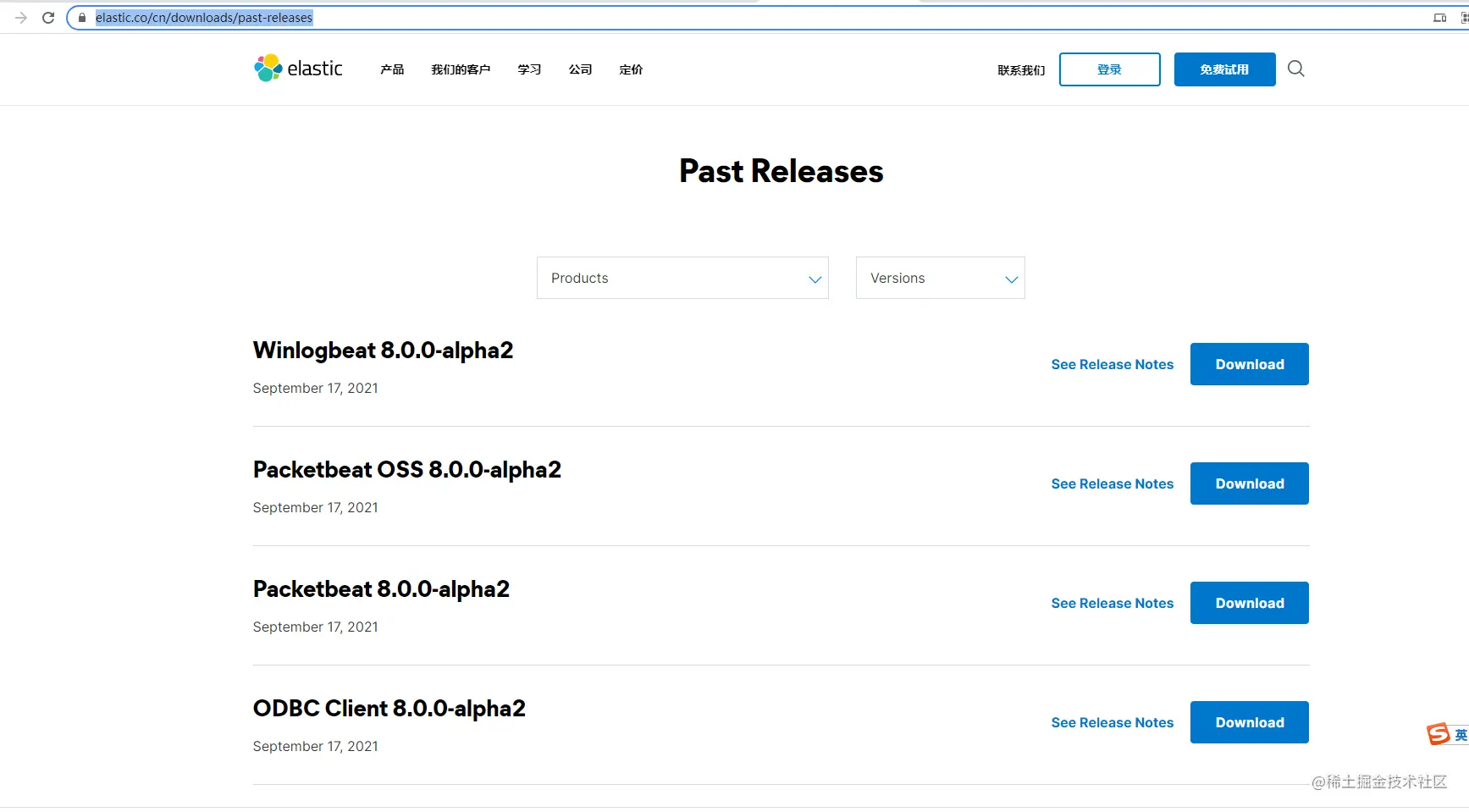Click the Packetbeat OSS September 17, 2021 date

316,507
